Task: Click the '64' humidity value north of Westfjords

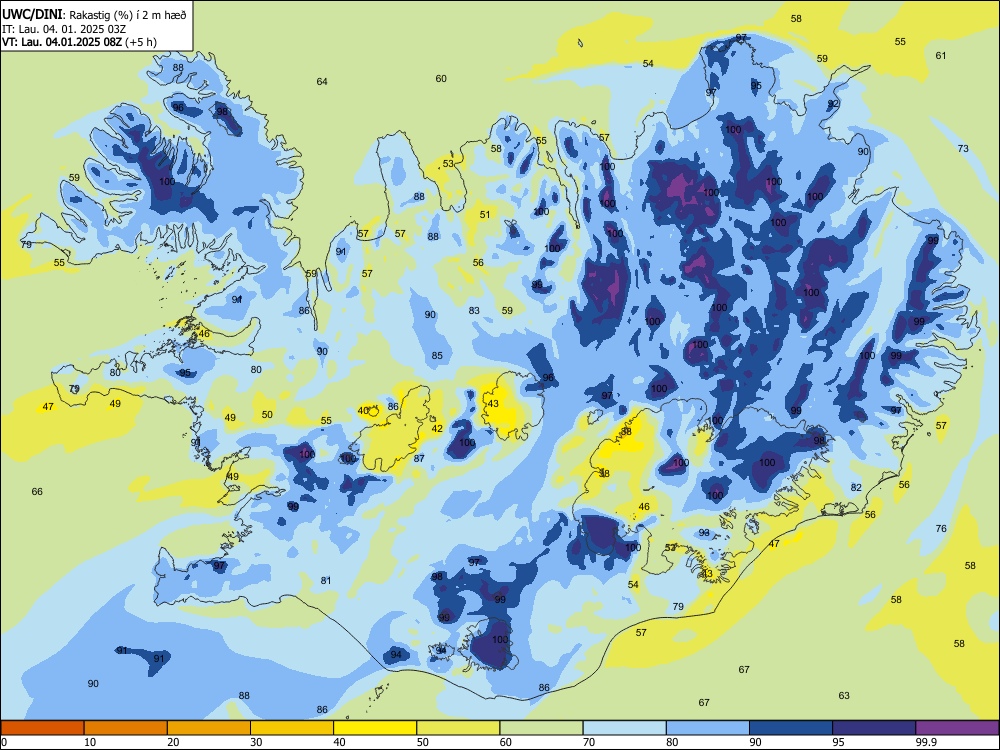Action: tap(322, 82)
